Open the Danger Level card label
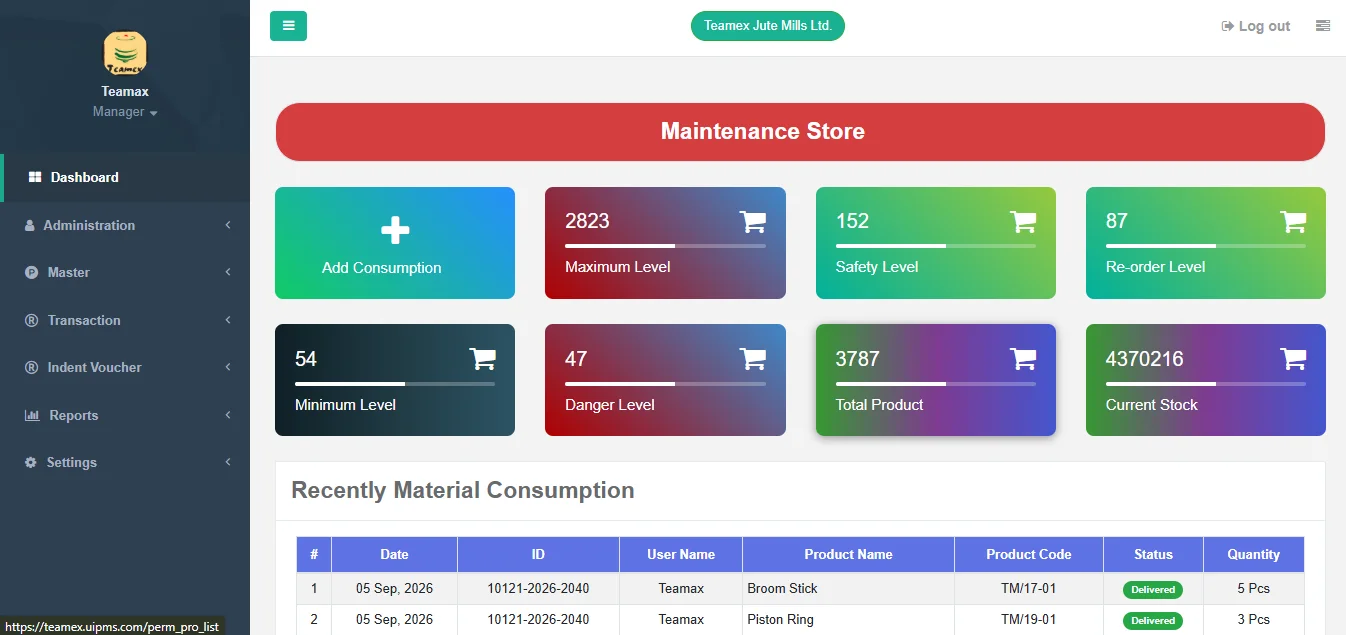Image resolution: width=1346 pixels, height=635 pixels. coord(610,405)
